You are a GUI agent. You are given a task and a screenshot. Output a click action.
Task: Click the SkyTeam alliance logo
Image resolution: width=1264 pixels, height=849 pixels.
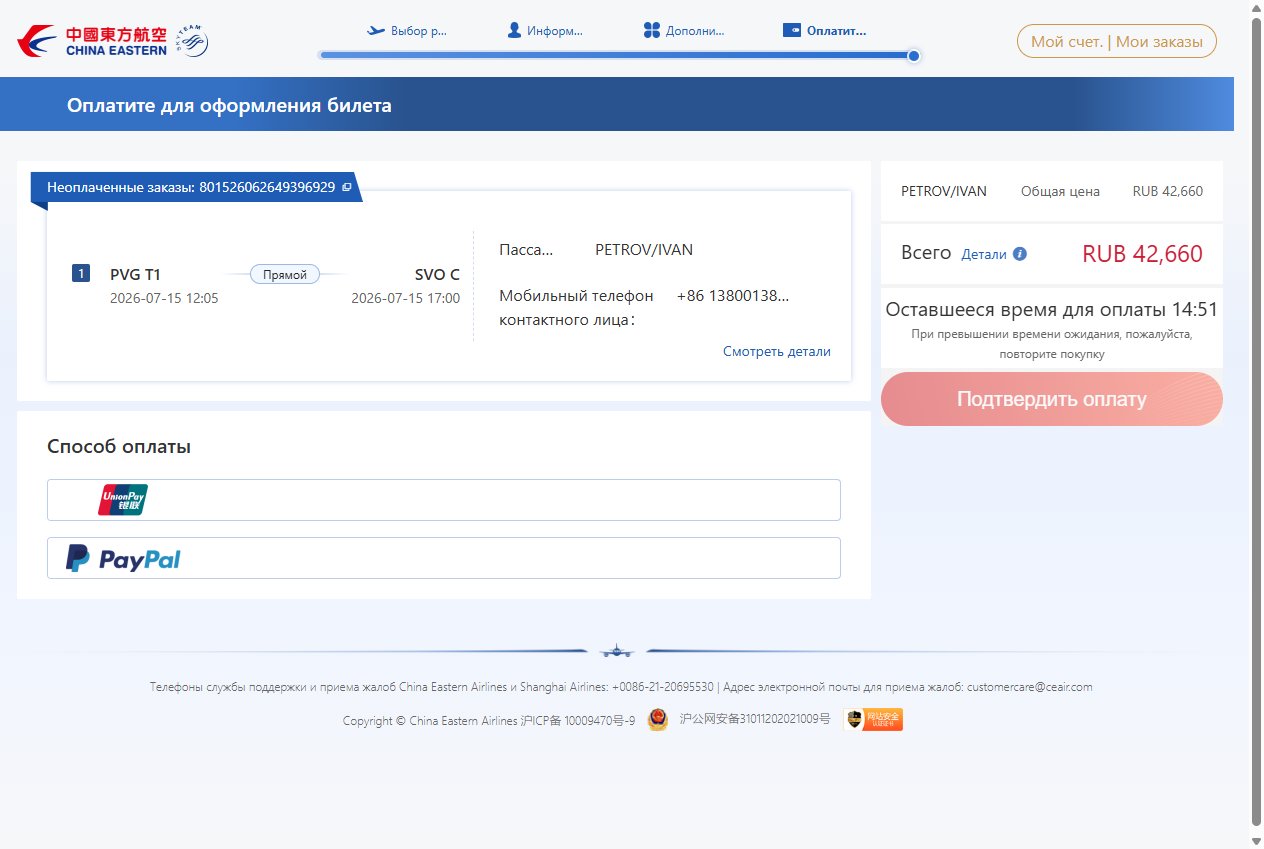[x=193, y=41]
